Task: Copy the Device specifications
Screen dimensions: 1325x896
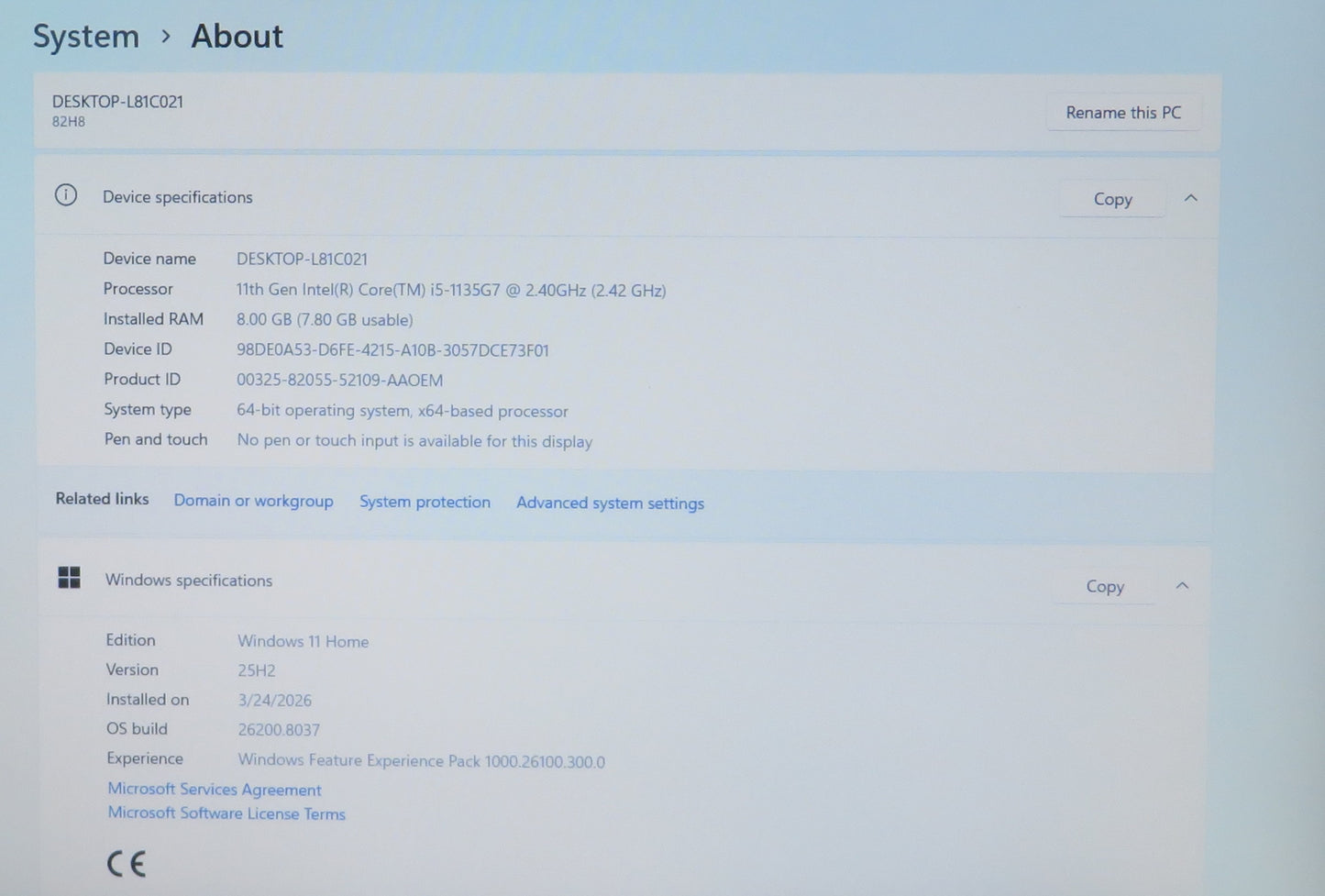Action: [x=1112, y=199]
